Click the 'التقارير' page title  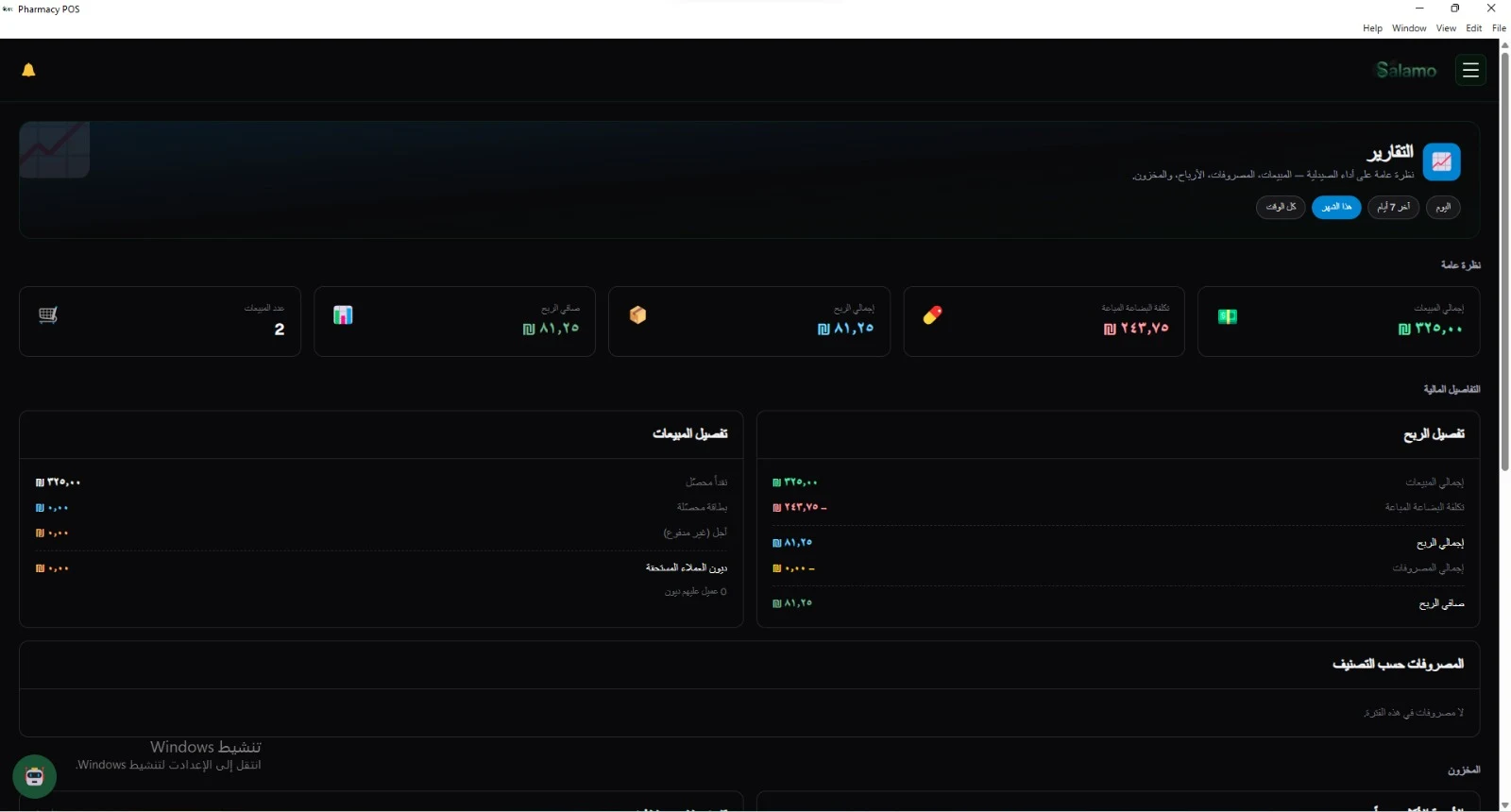(1390, 152)
